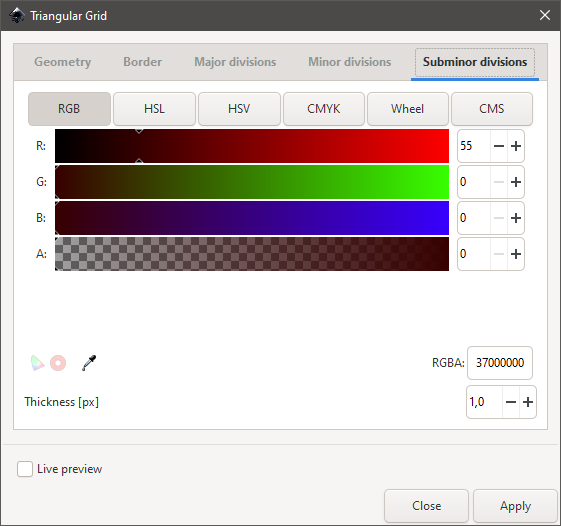Switch to the CMYK color mode

tap(324, 109)
